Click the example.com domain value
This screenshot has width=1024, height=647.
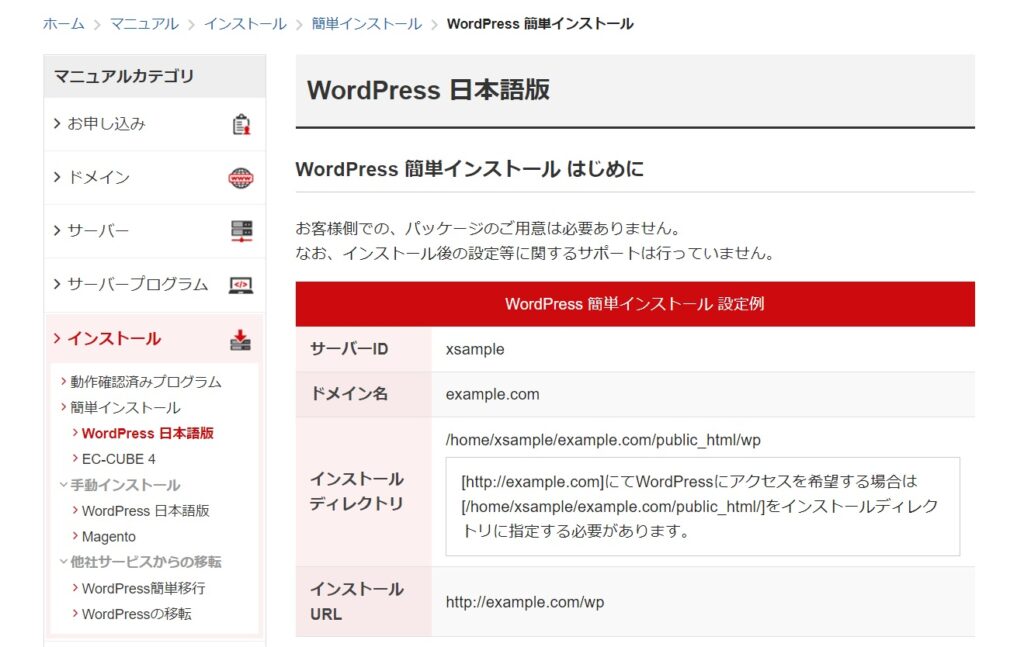(492, 394)
